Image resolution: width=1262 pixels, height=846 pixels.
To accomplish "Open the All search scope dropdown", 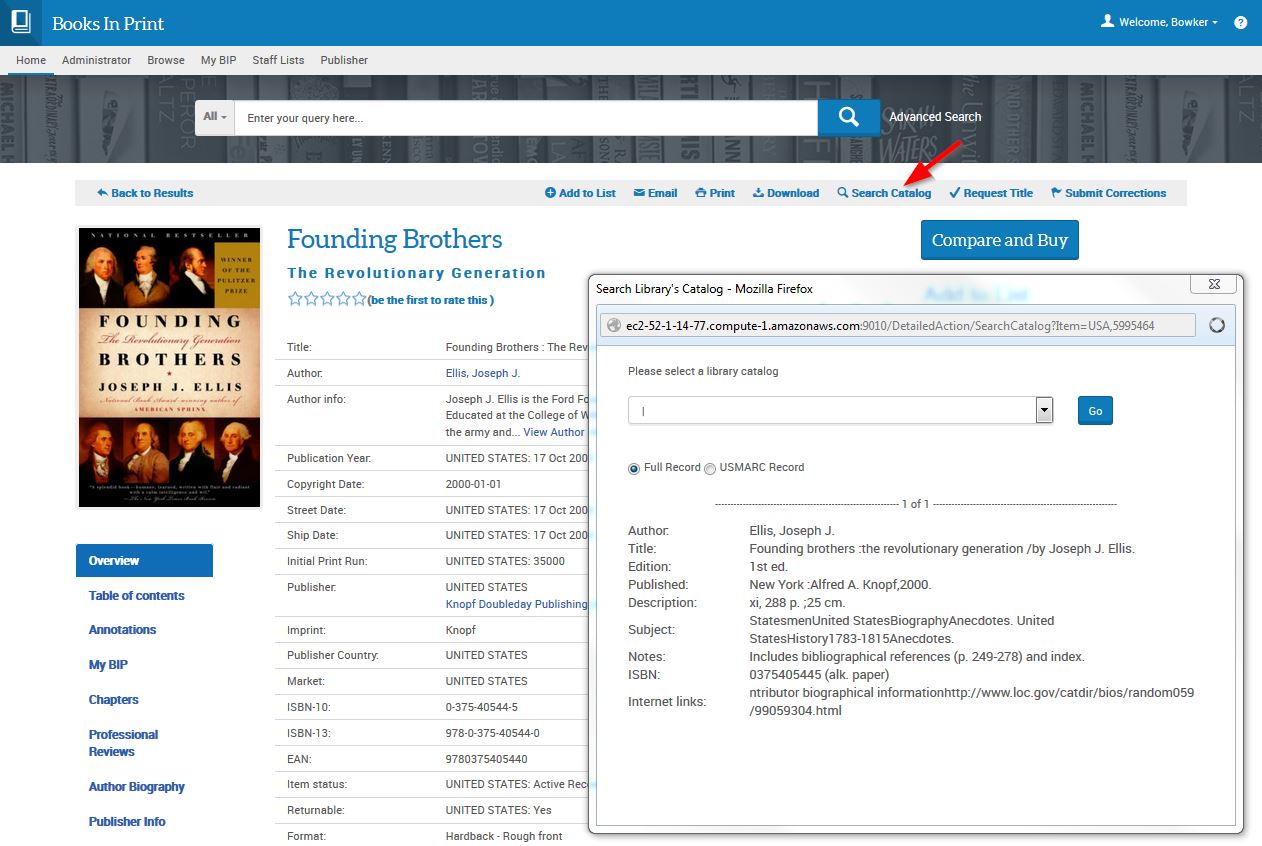I will click(215, 117).
